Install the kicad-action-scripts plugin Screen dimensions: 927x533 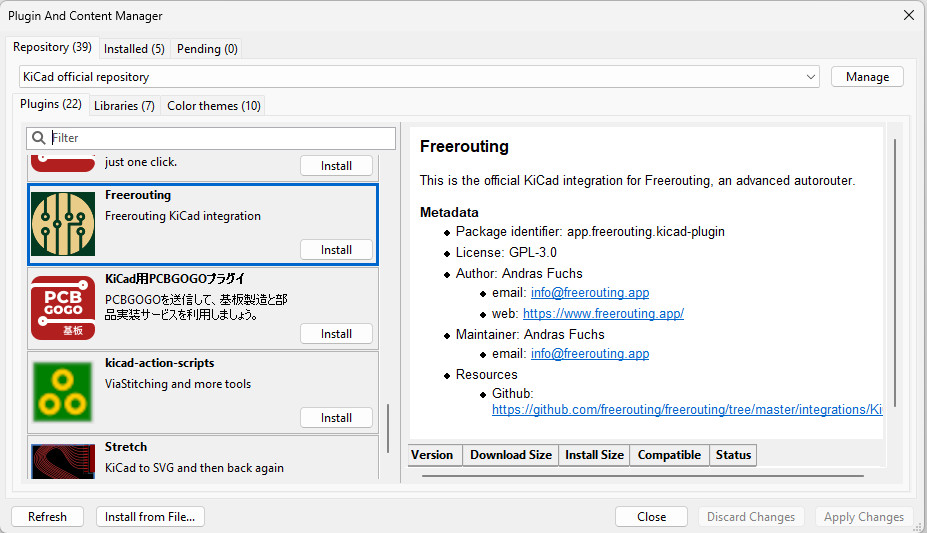[x=336, y=418]
